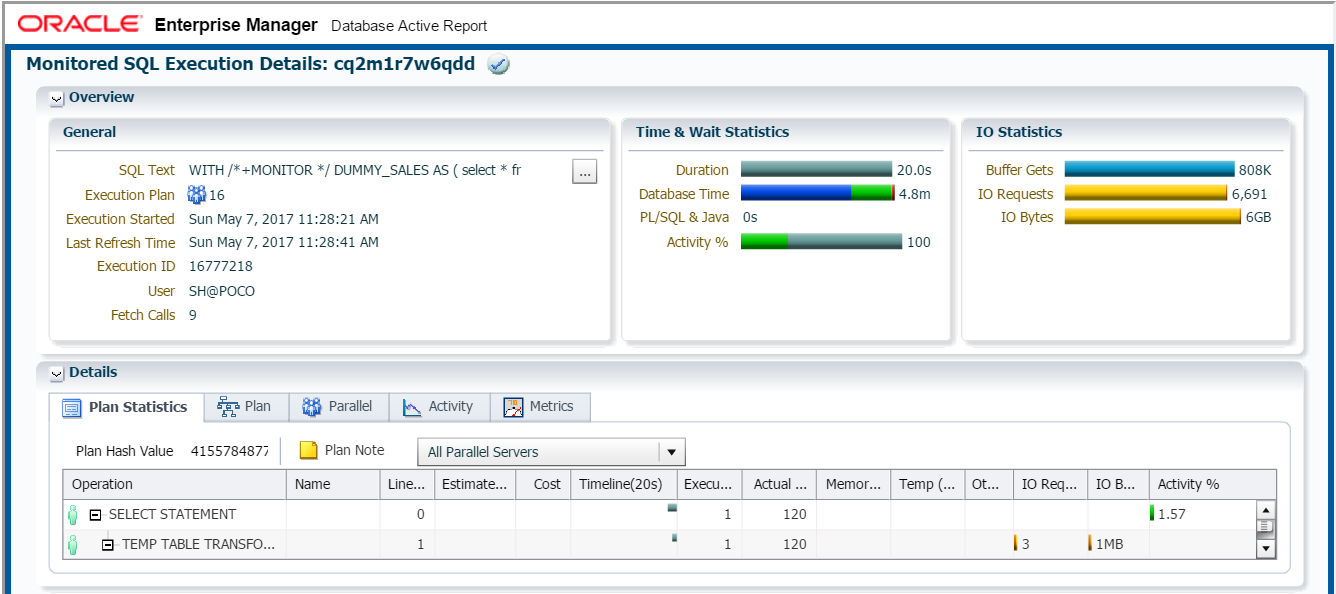Click the Activity % column header
Screen dimensions: 1336x594
point(1212,484)
